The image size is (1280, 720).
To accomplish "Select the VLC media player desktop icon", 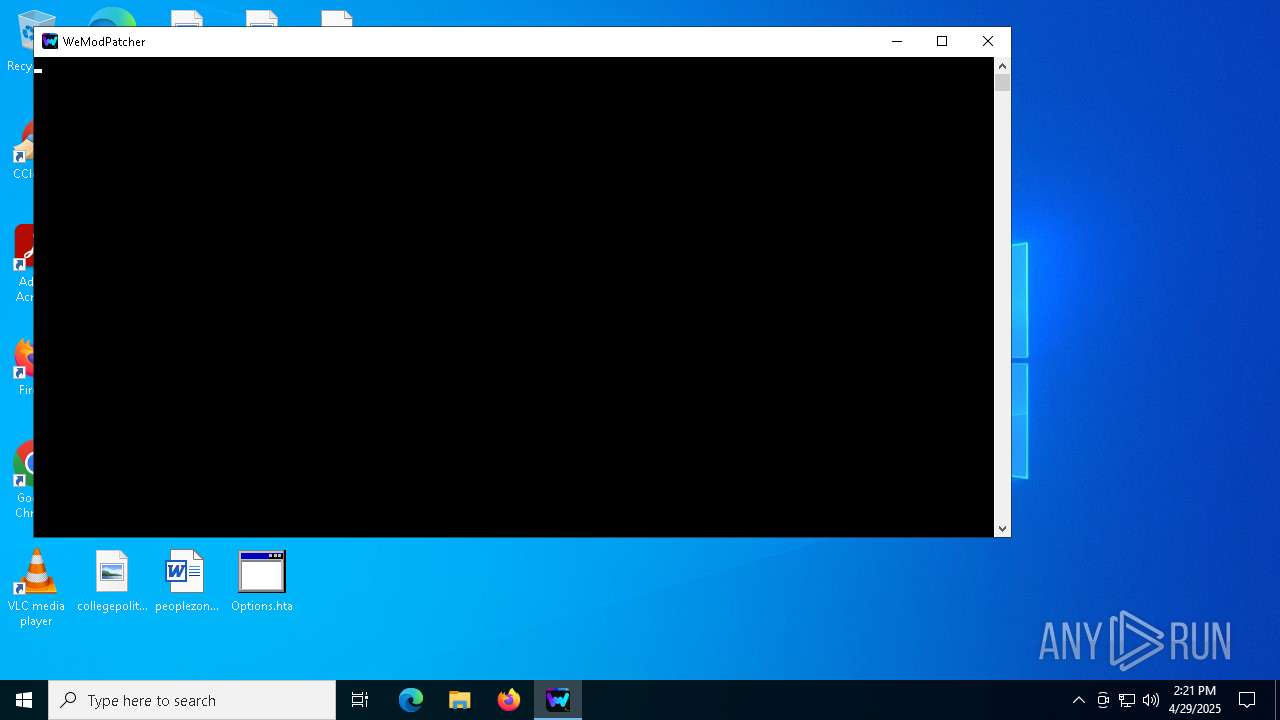I will pos(36,588).
